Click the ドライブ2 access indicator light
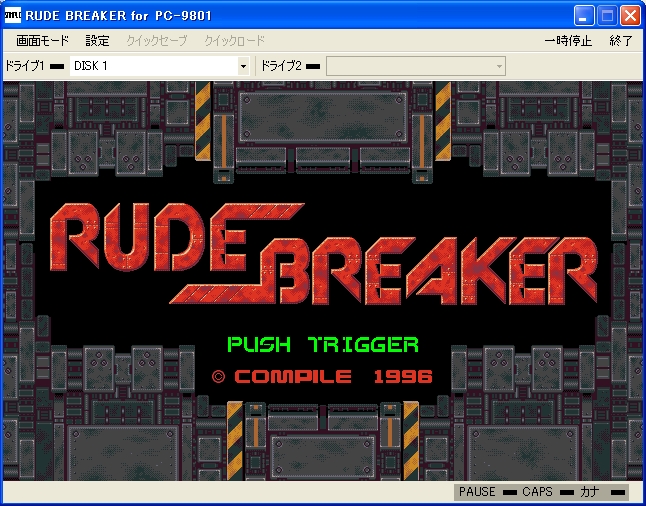 (x=313, y=66)
